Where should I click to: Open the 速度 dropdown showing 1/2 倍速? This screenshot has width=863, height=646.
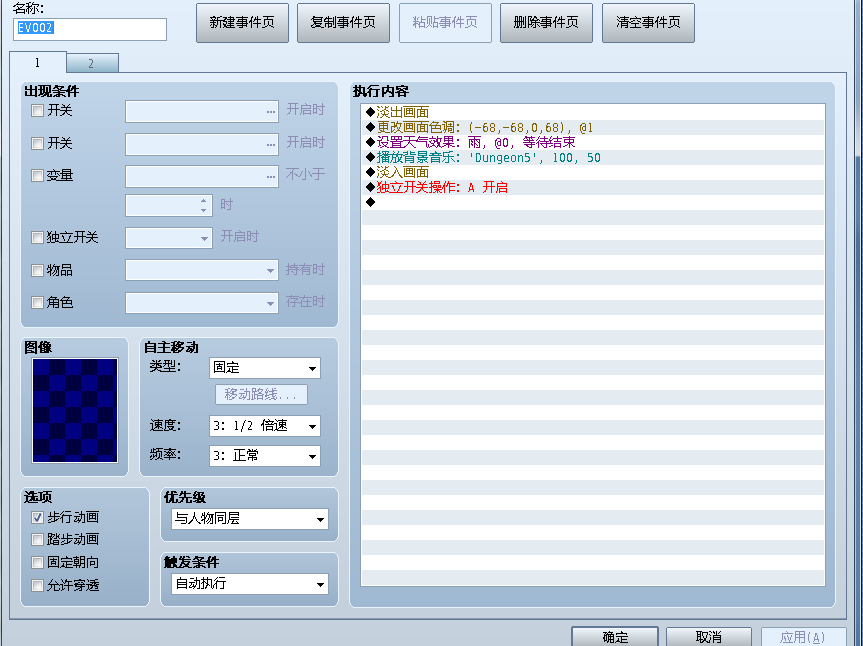coord(265,426)
